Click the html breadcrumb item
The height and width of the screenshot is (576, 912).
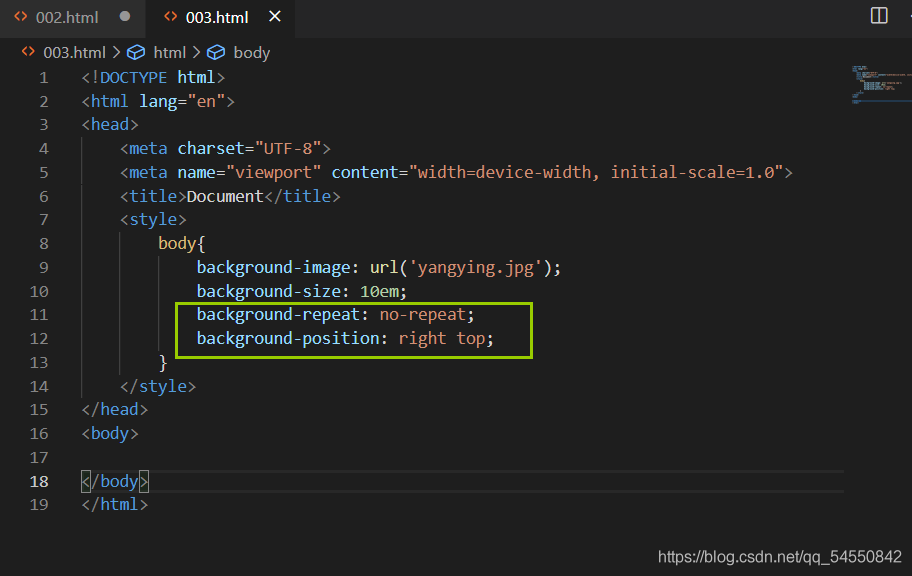coord(169,53)
